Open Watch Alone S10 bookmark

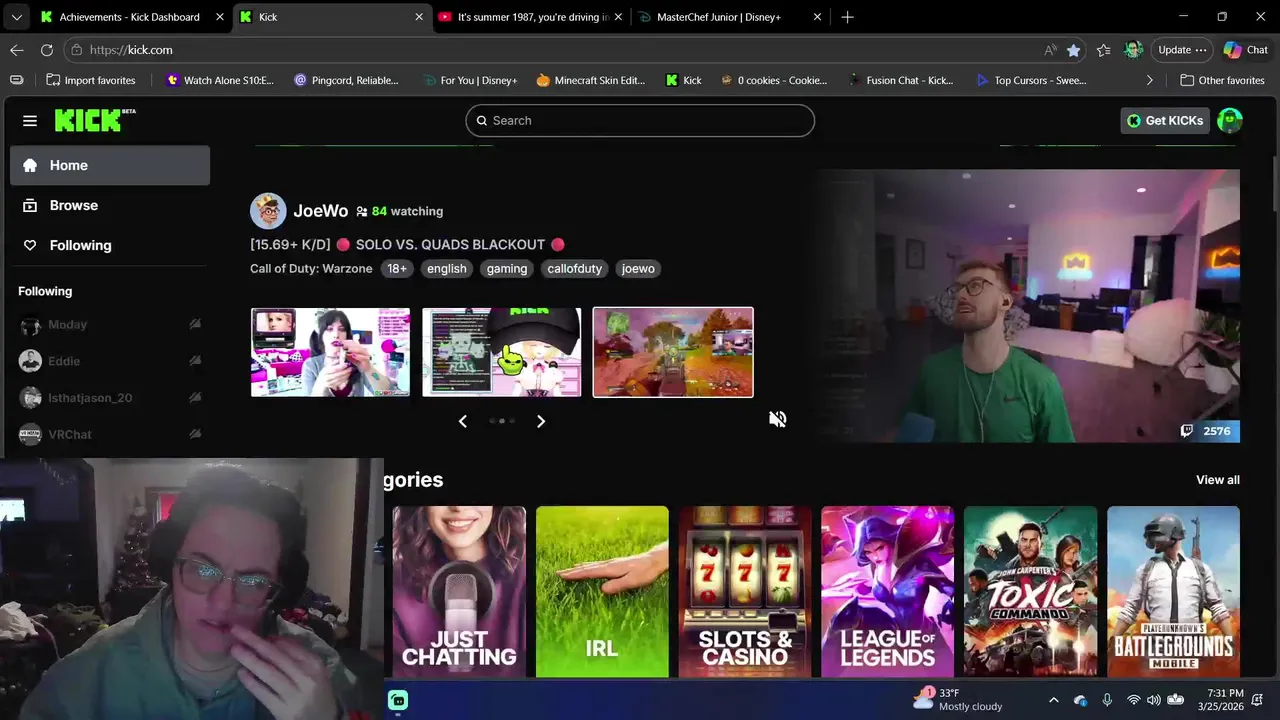[220, 80]
